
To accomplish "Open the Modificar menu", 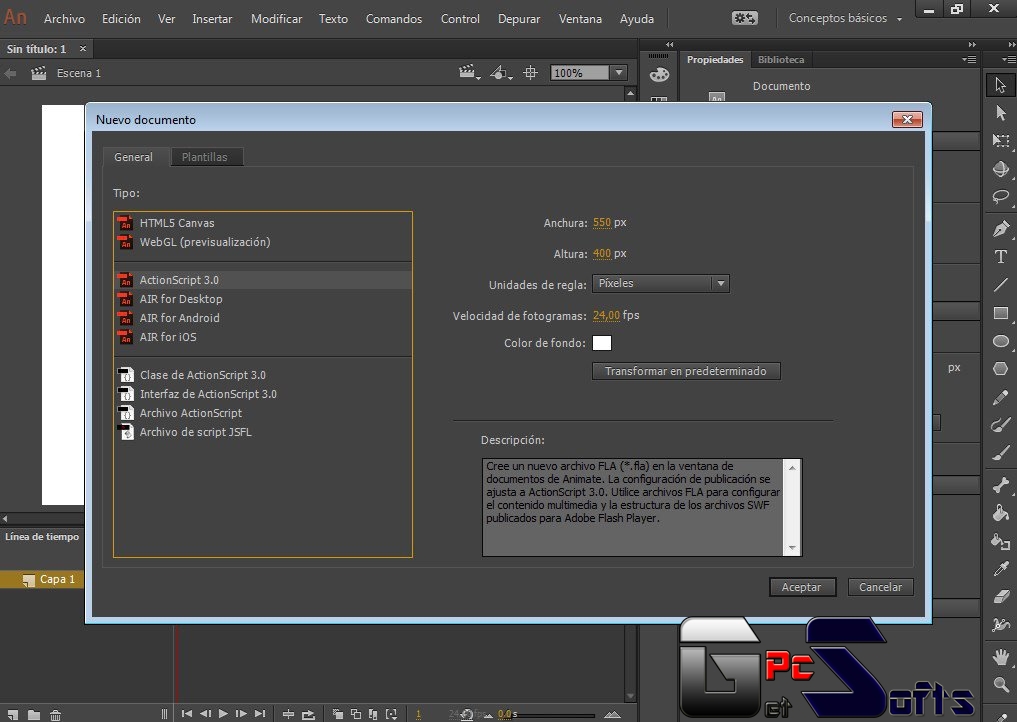I will [x=276, y=19].
